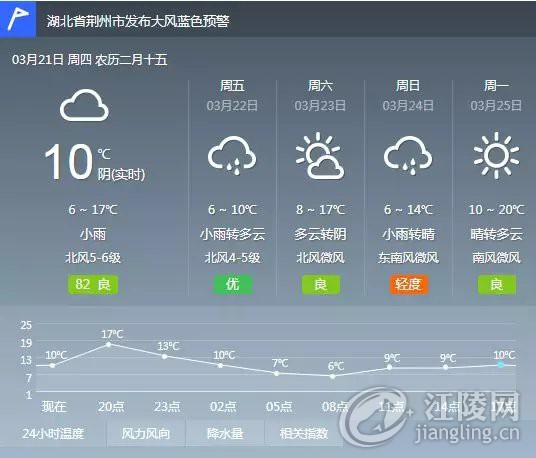Click the rain cloud icon for 周日
The width and height of the screenshot is (536, 458).
pyautogui.click(x=408, y=156)
